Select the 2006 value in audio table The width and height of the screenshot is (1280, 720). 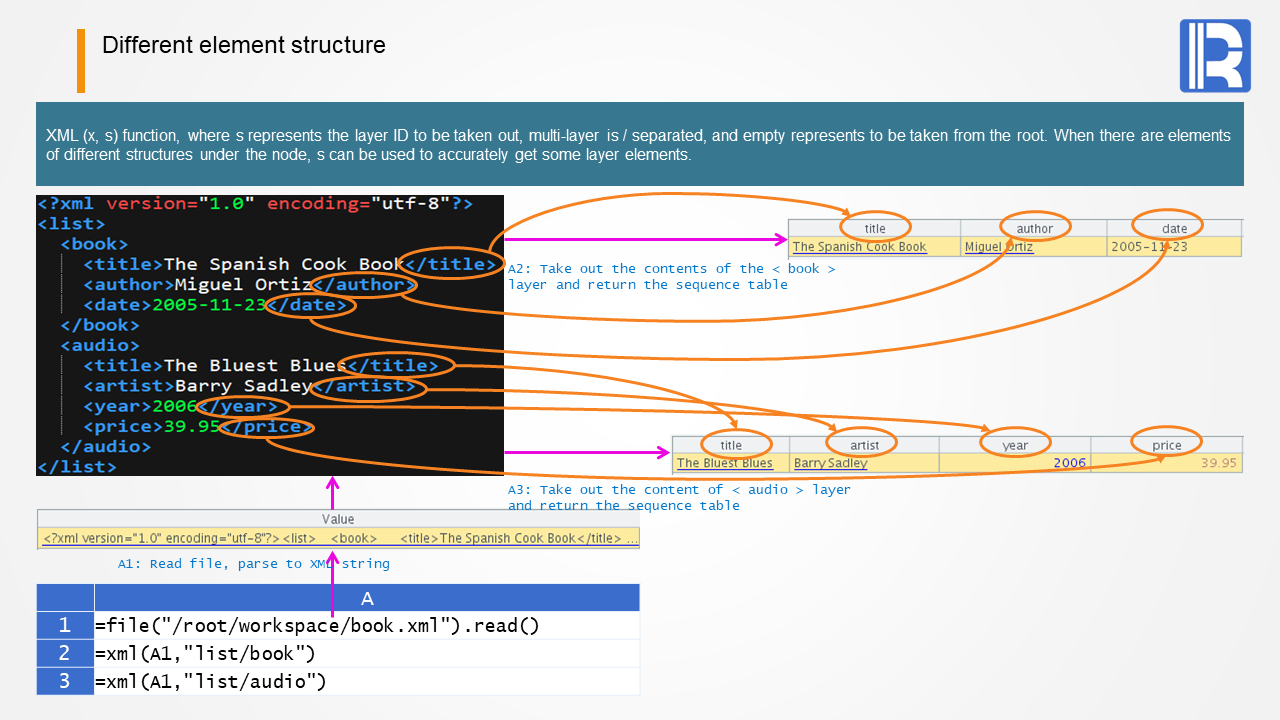coord(1015,463)
